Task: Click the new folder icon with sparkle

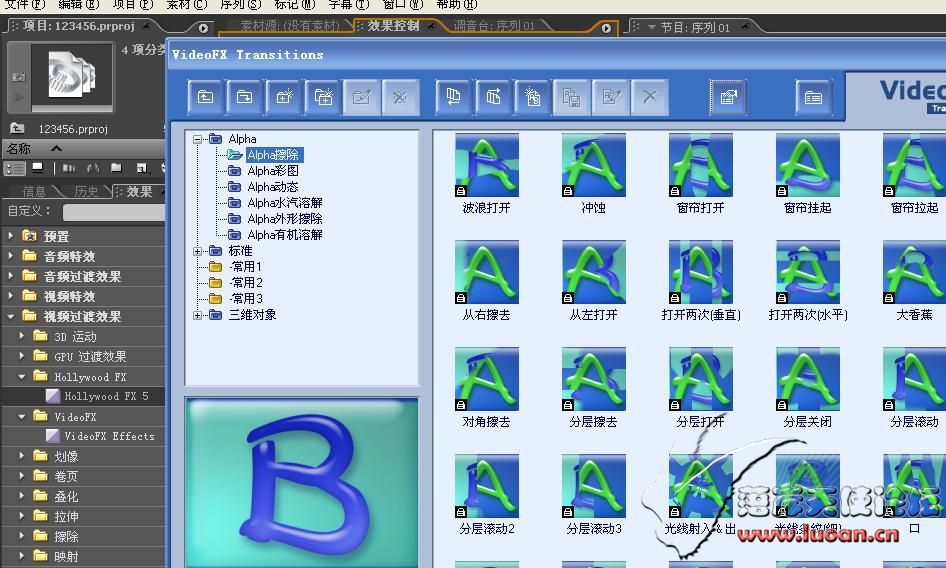Action: [x=284, y=97]
